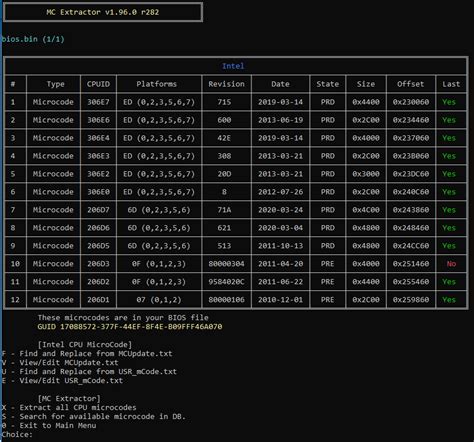Click offset 0x259860 cell
Image resolution: width=474 pixels, height=442 pixels.
(x=411, y=300)
